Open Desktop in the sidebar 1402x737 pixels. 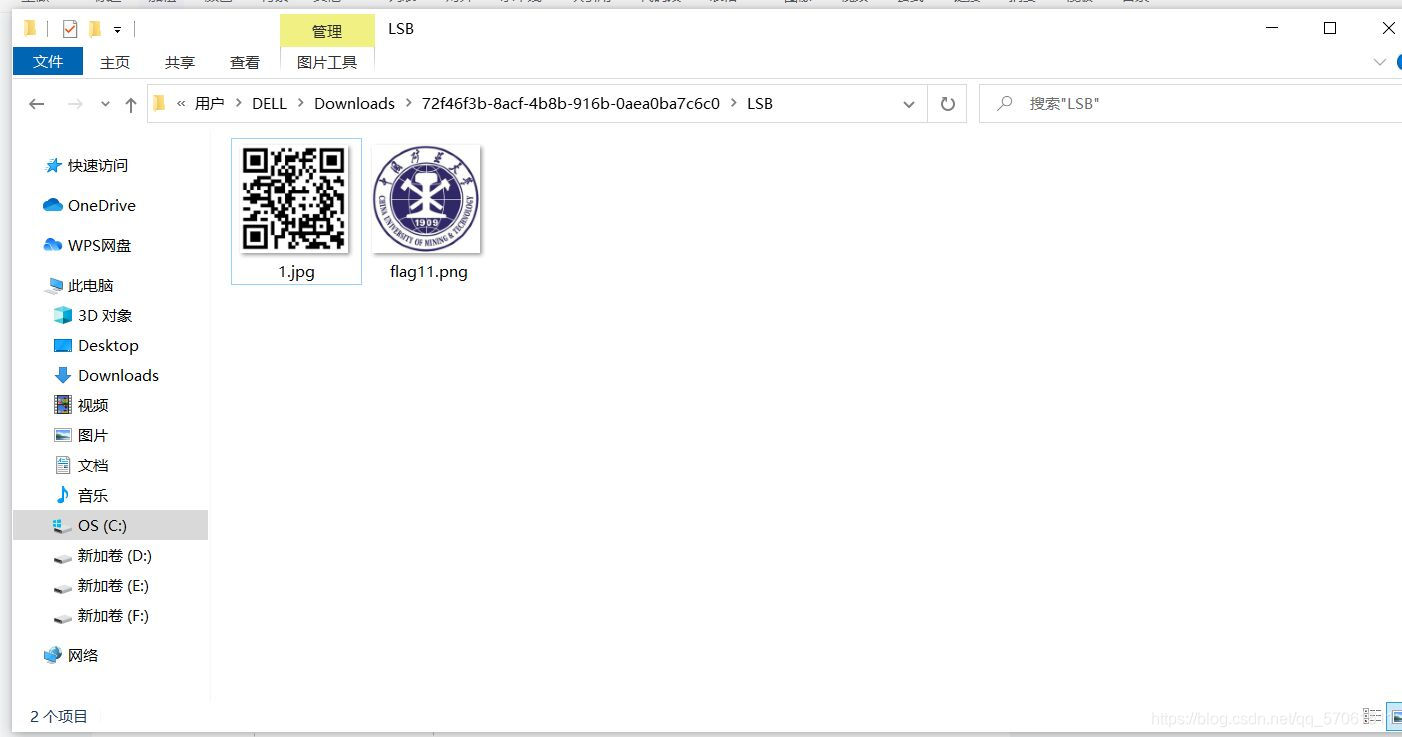tap(96, 345)
